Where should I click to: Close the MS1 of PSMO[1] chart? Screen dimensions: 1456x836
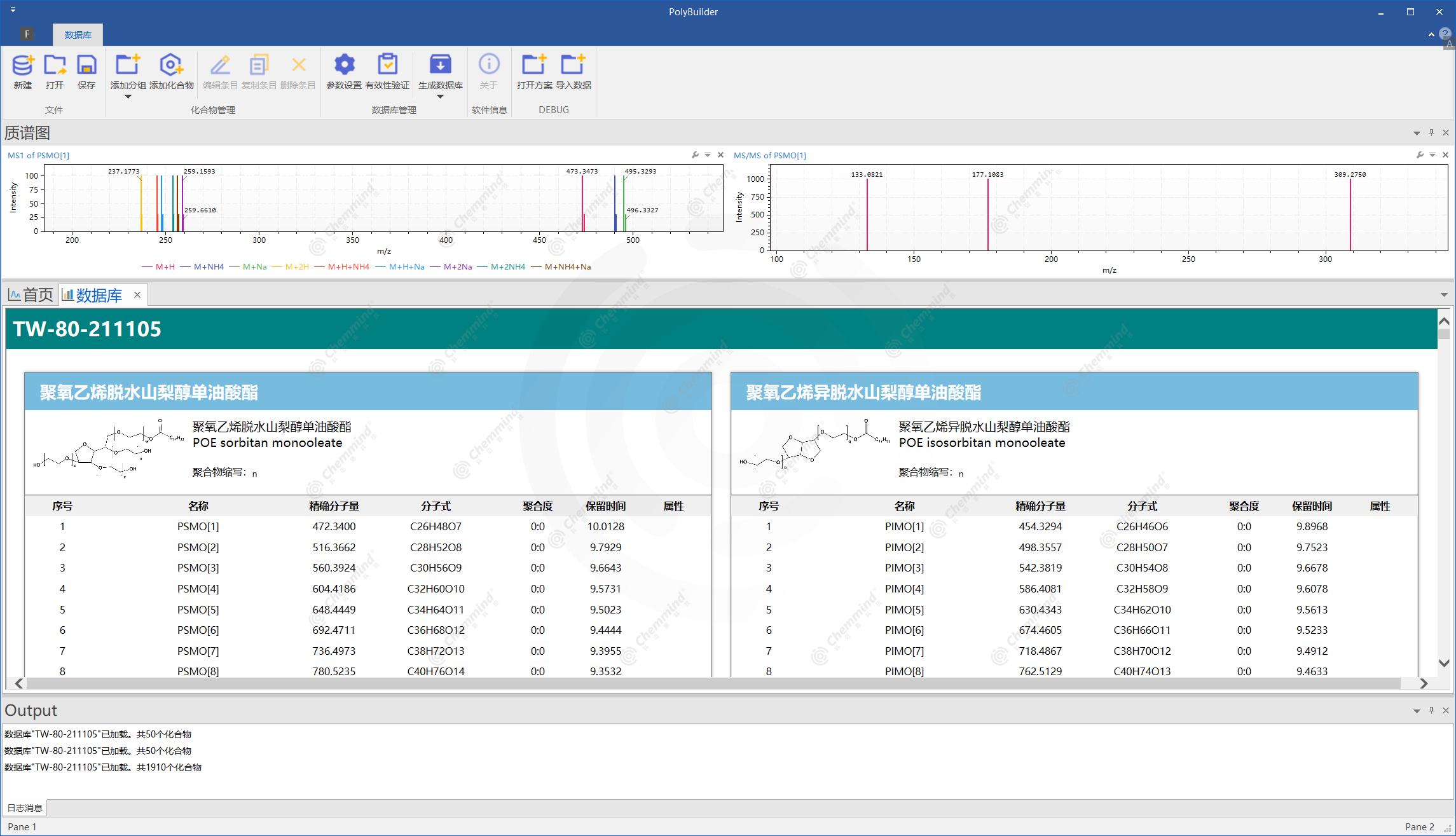pyautogui.click(x=720, y=155)
